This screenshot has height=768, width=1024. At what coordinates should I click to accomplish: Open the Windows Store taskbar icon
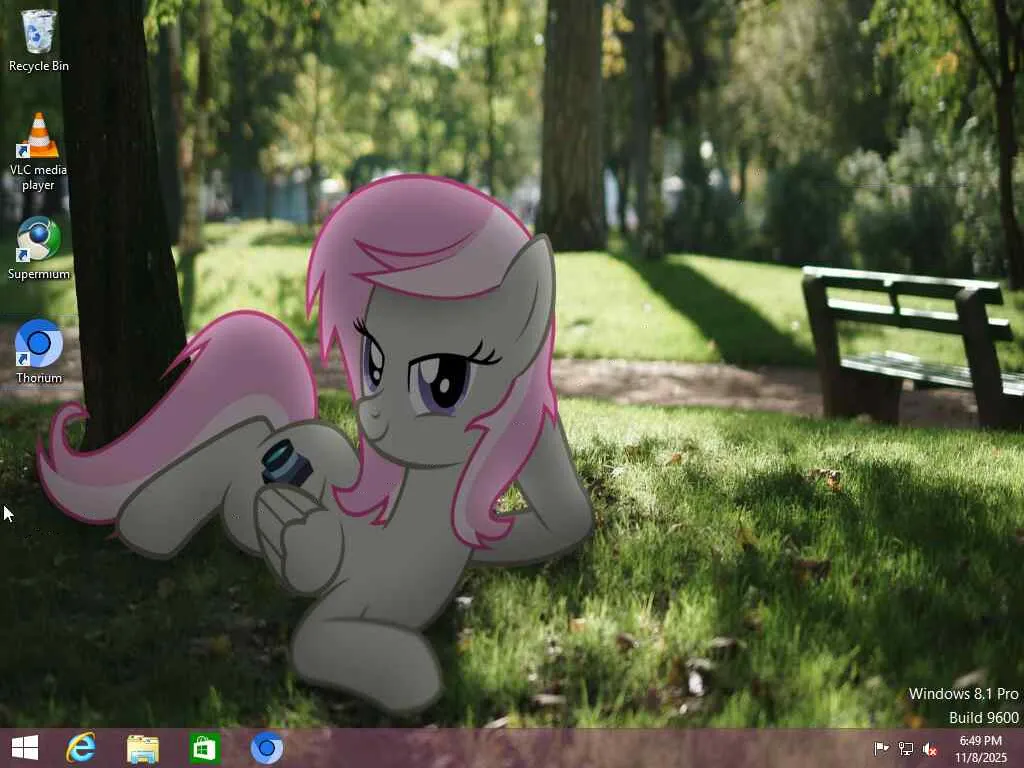coord(204,748)
